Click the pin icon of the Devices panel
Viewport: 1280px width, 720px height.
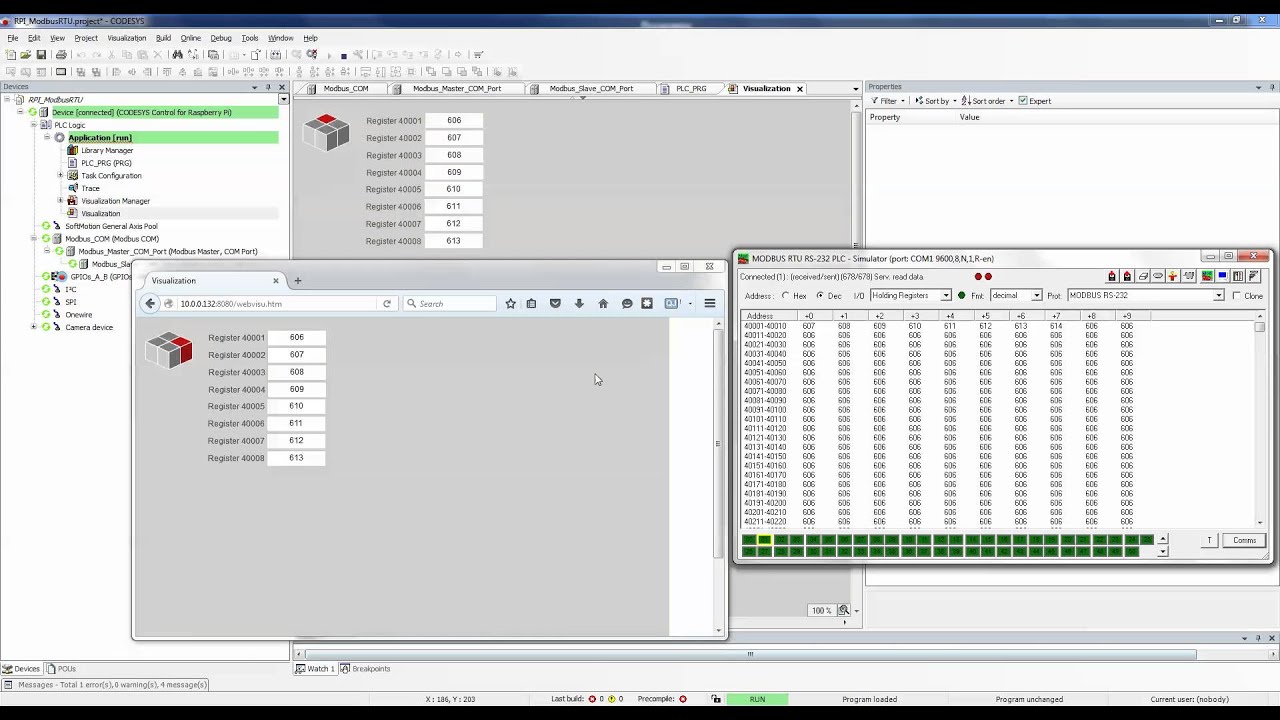point(267,87)
